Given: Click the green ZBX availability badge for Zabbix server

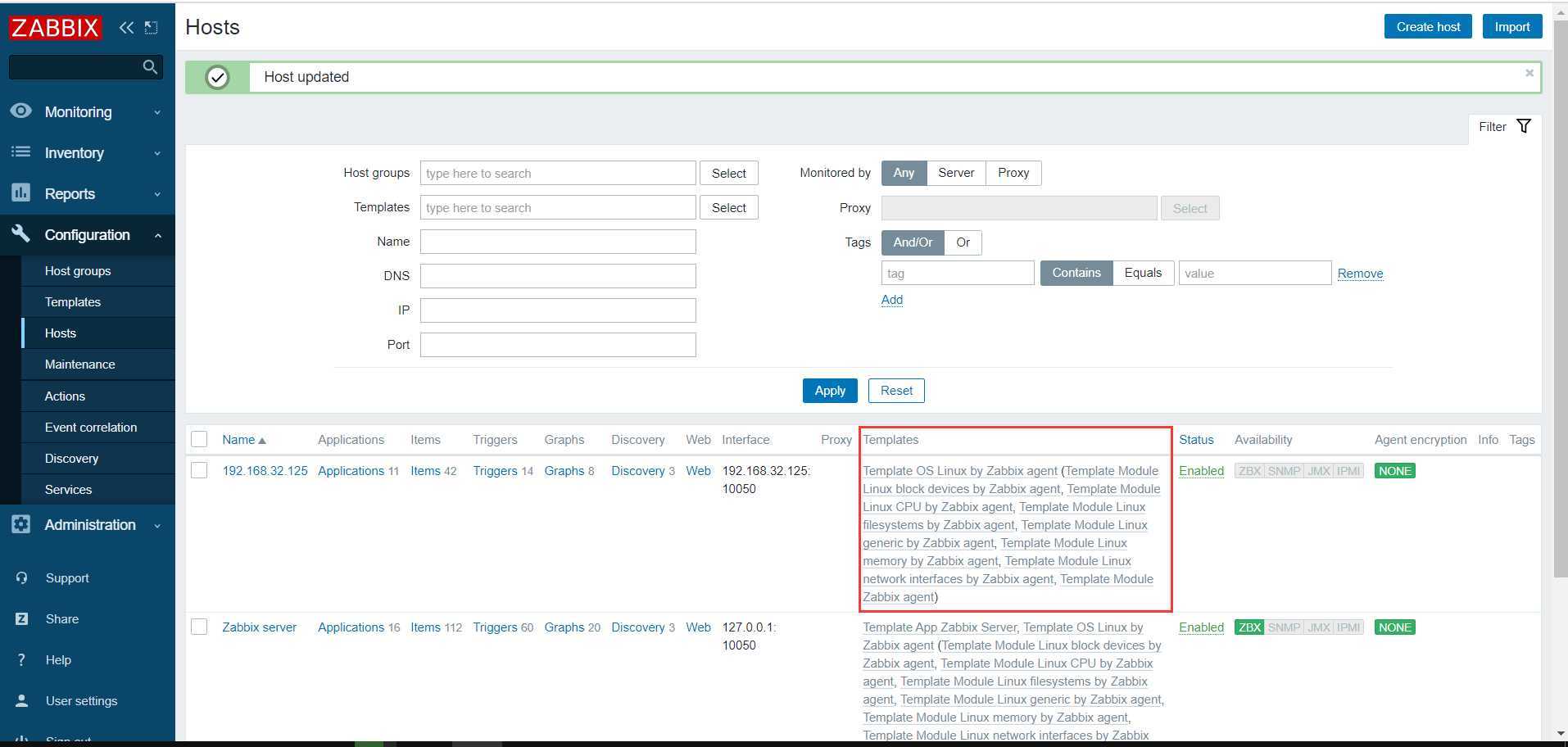Looking at the screenshot, I should tap(1249, 627).
